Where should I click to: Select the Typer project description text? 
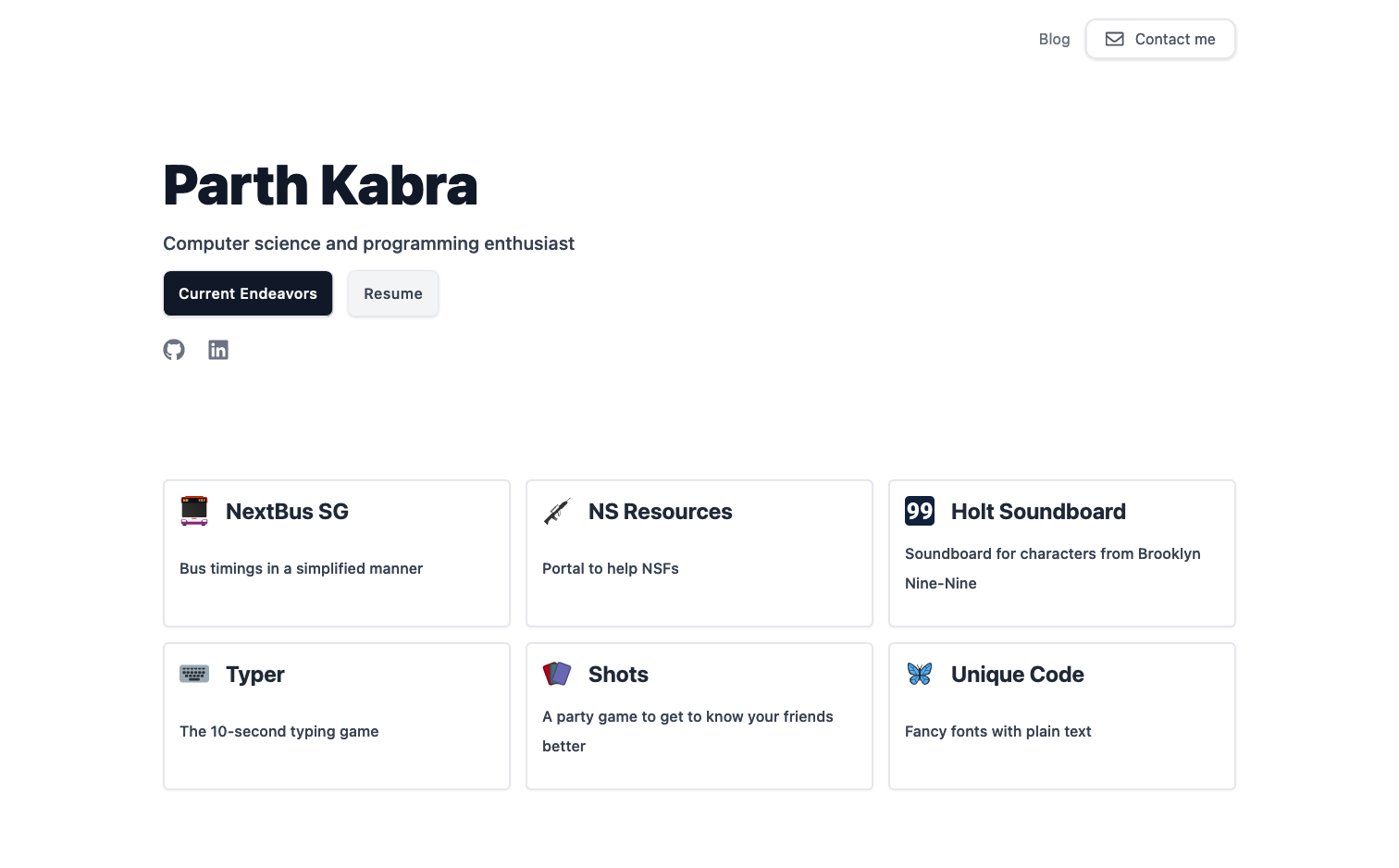279,731
